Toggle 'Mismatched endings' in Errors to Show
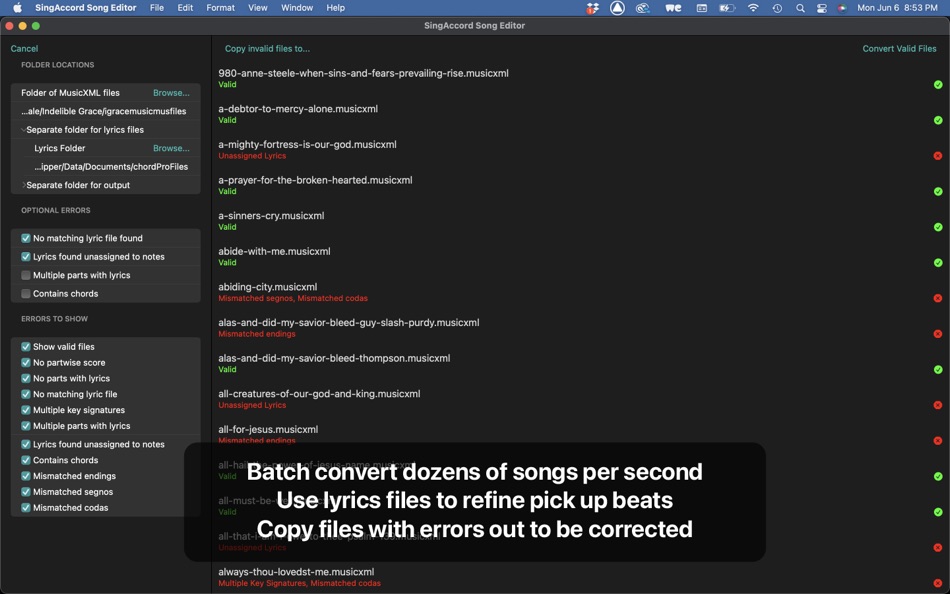This screenshot has width=950, height=594. tap(25, 476)
